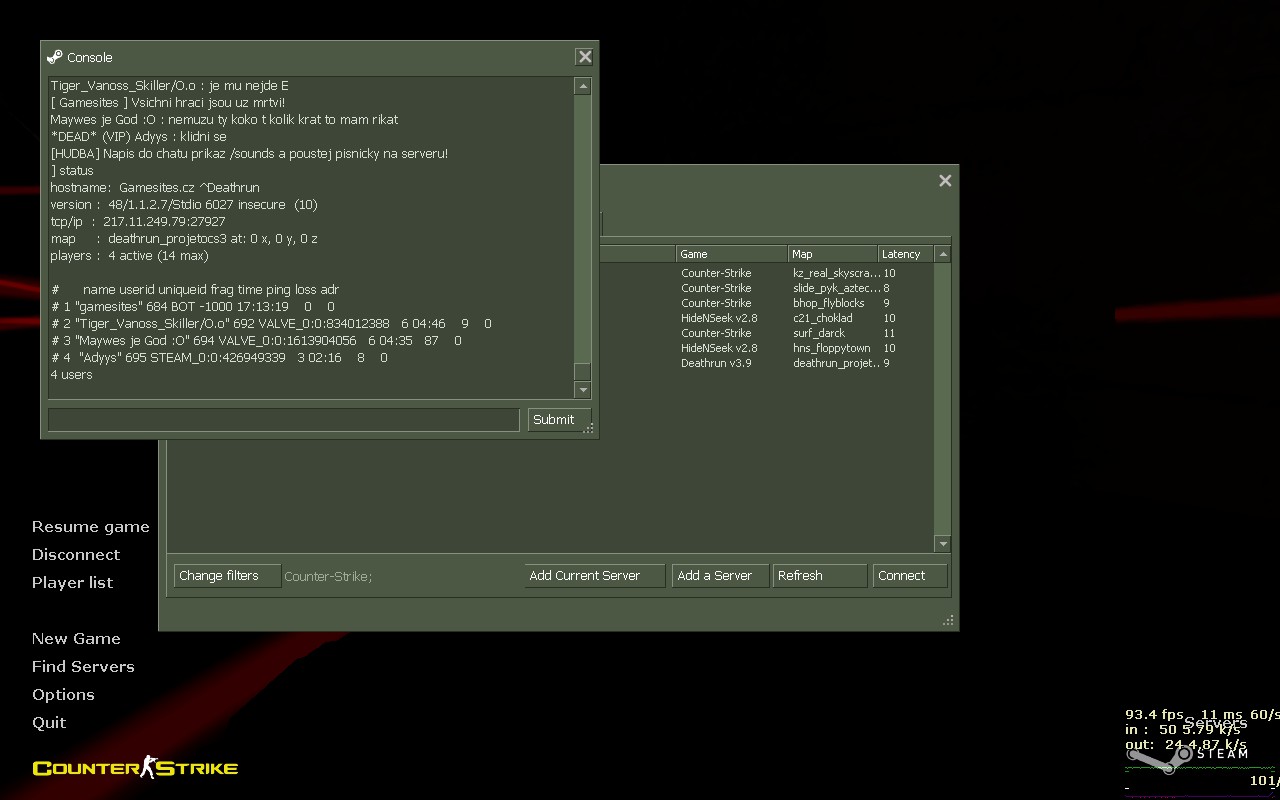
Task: Open Change filters in the server browser
Action: click(227, 576)
